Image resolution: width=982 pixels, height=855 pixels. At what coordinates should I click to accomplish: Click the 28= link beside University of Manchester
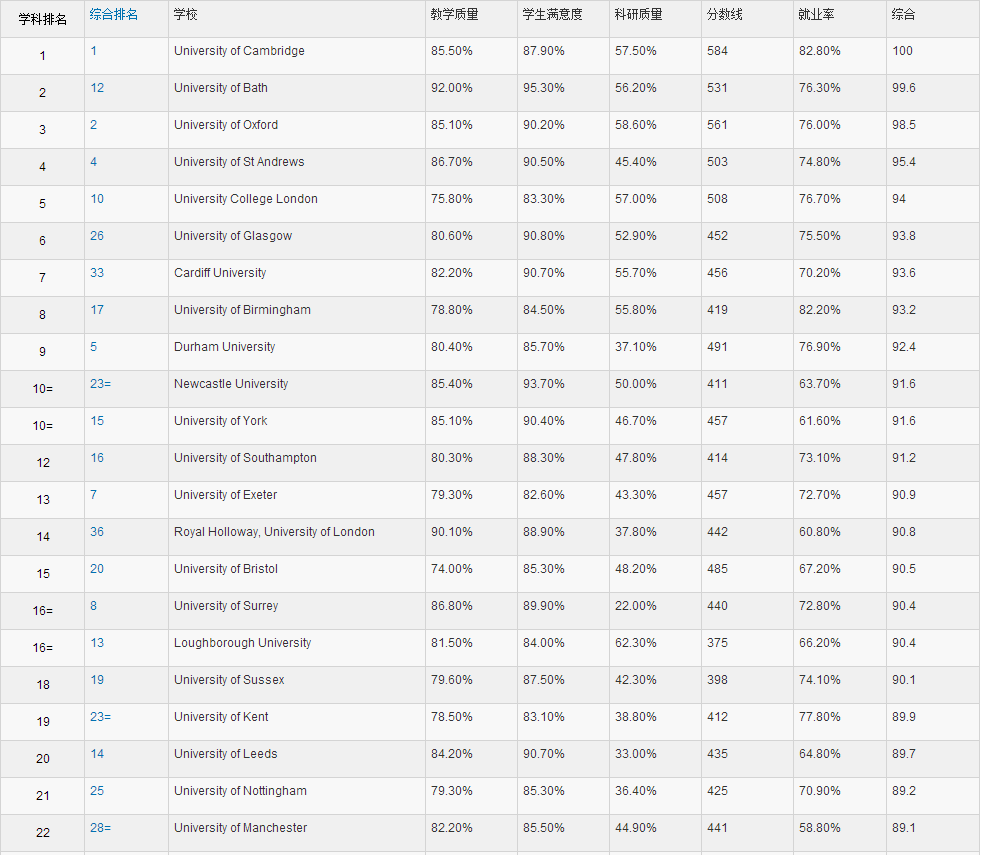(100, 828)
